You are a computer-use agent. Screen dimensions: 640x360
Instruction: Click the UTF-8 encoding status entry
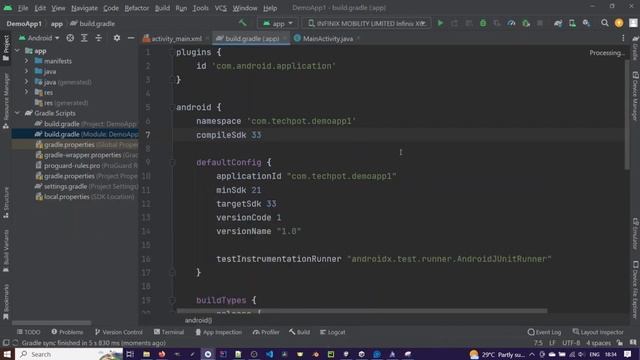click(571, 343)
